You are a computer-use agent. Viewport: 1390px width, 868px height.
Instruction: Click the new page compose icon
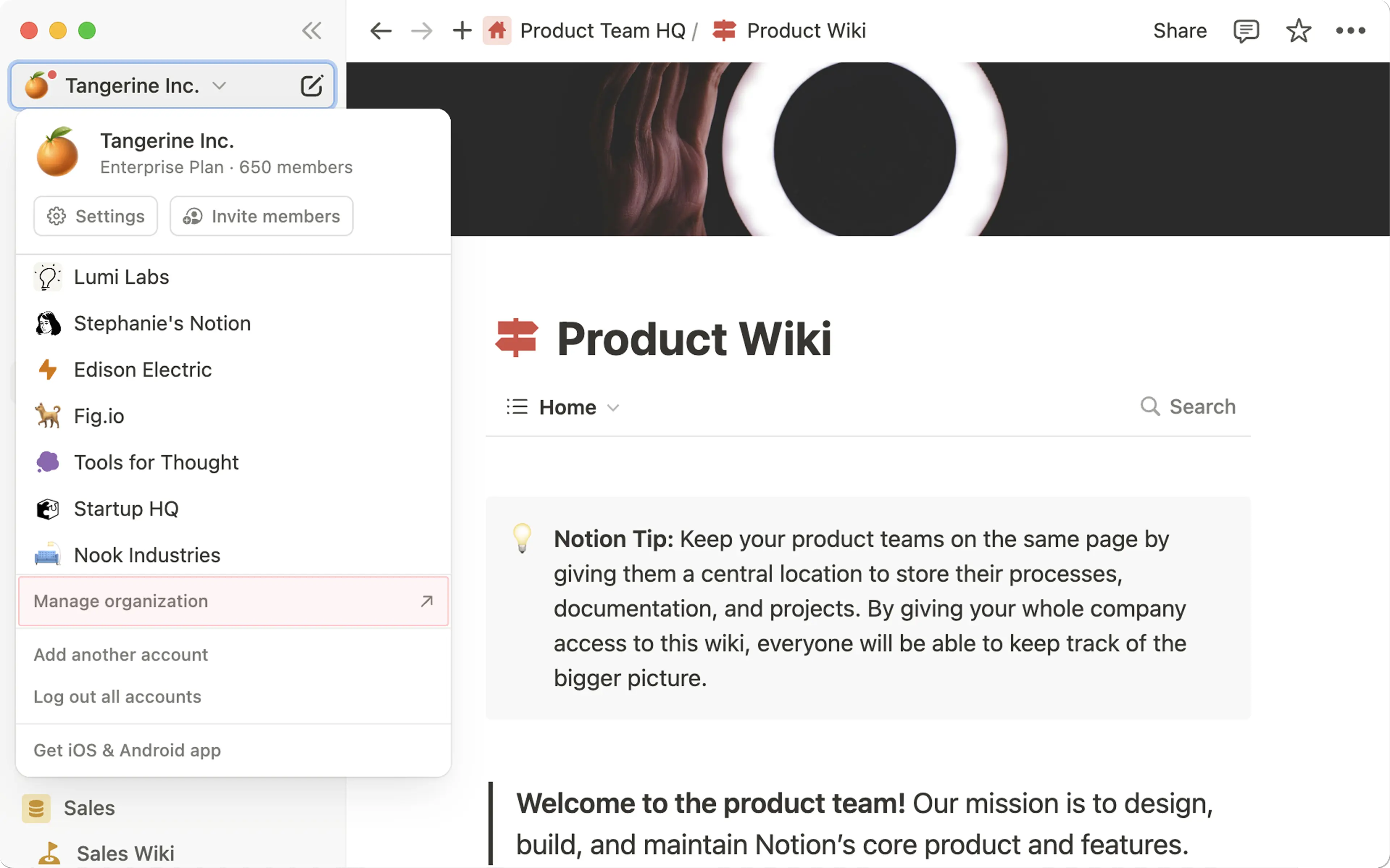click(x=312, y=86)
